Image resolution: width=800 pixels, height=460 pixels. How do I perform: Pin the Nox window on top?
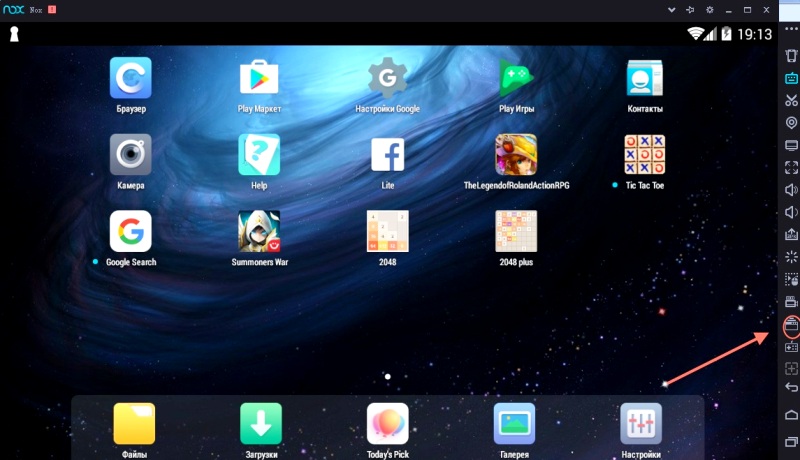(690, 10)
